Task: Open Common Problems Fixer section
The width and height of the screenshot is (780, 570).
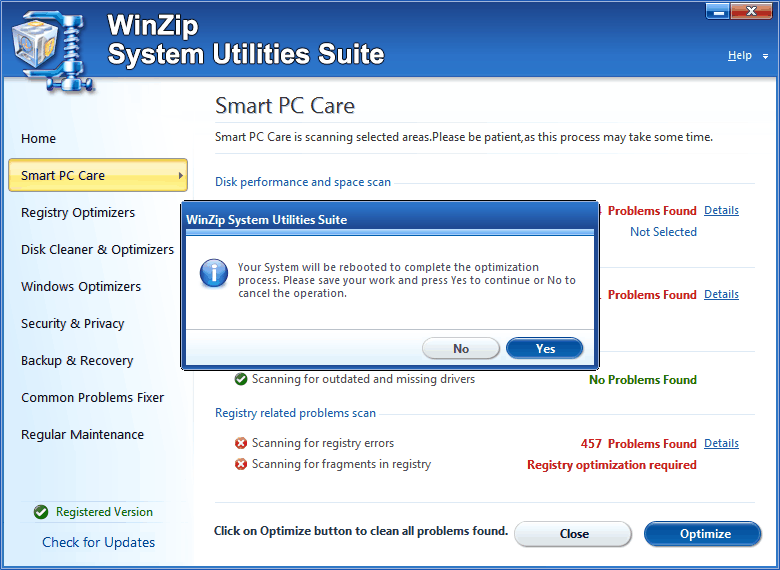Action: [93, 397]
